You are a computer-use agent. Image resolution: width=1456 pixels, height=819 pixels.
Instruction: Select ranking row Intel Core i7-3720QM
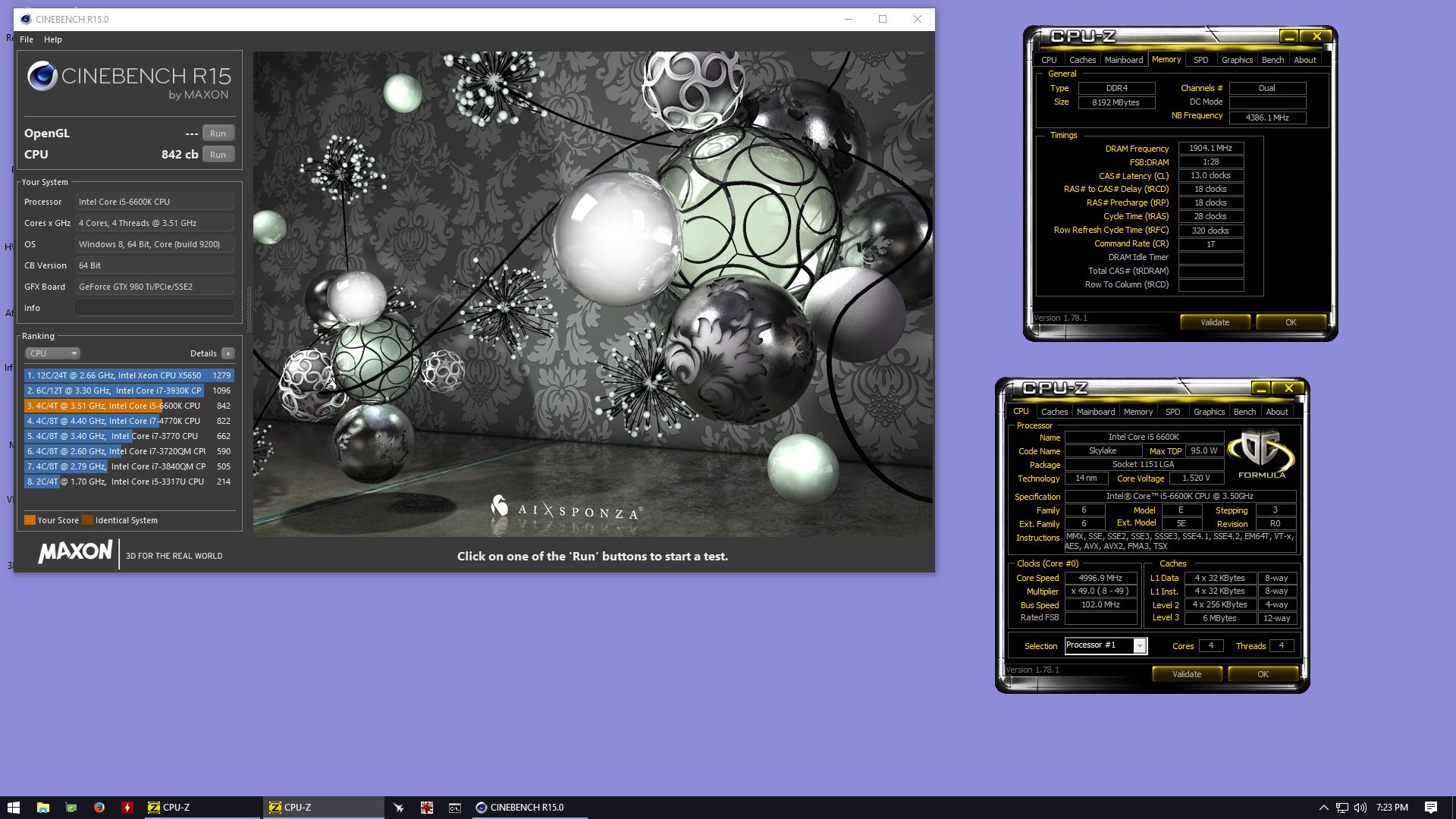pos(129,451)
